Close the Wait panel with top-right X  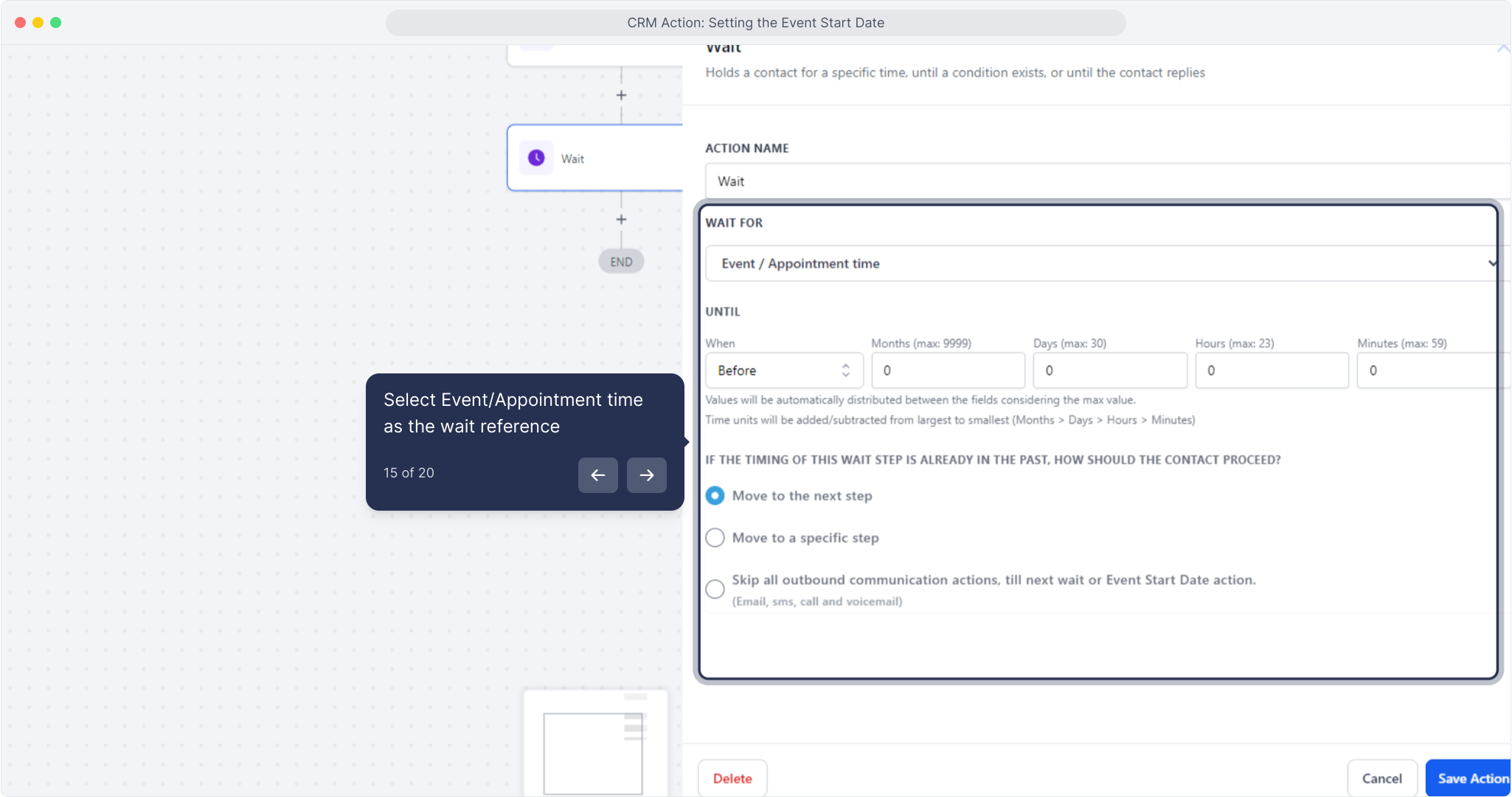coord(1502,49)
